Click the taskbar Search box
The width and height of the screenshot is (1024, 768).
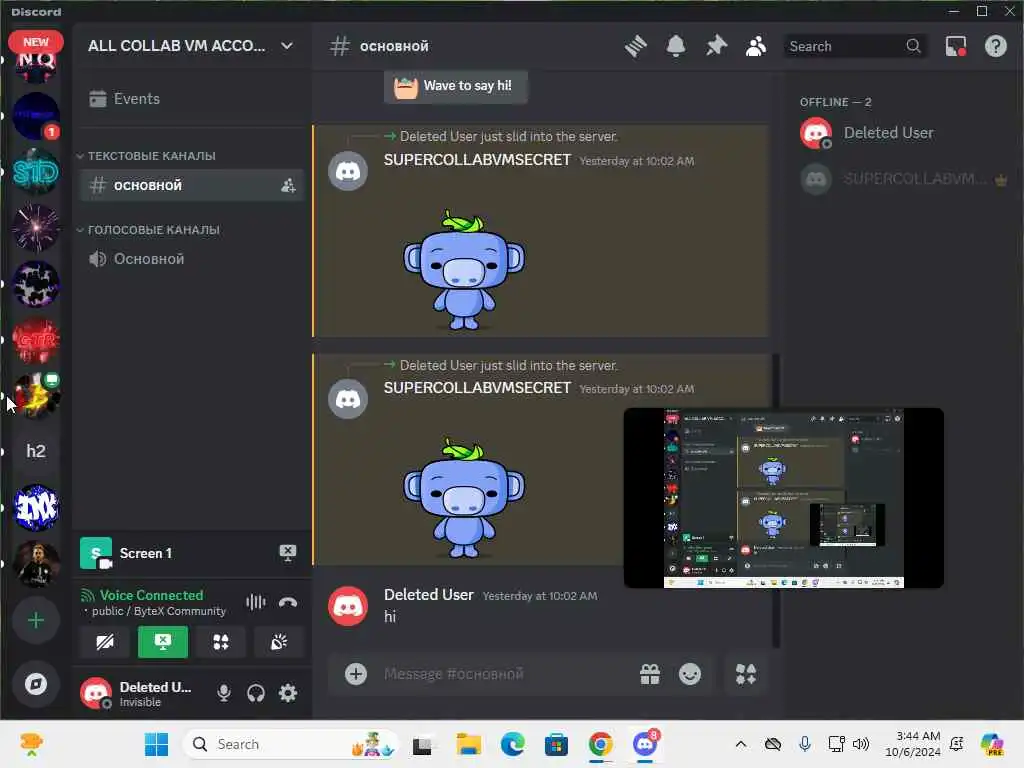(291, 744)
